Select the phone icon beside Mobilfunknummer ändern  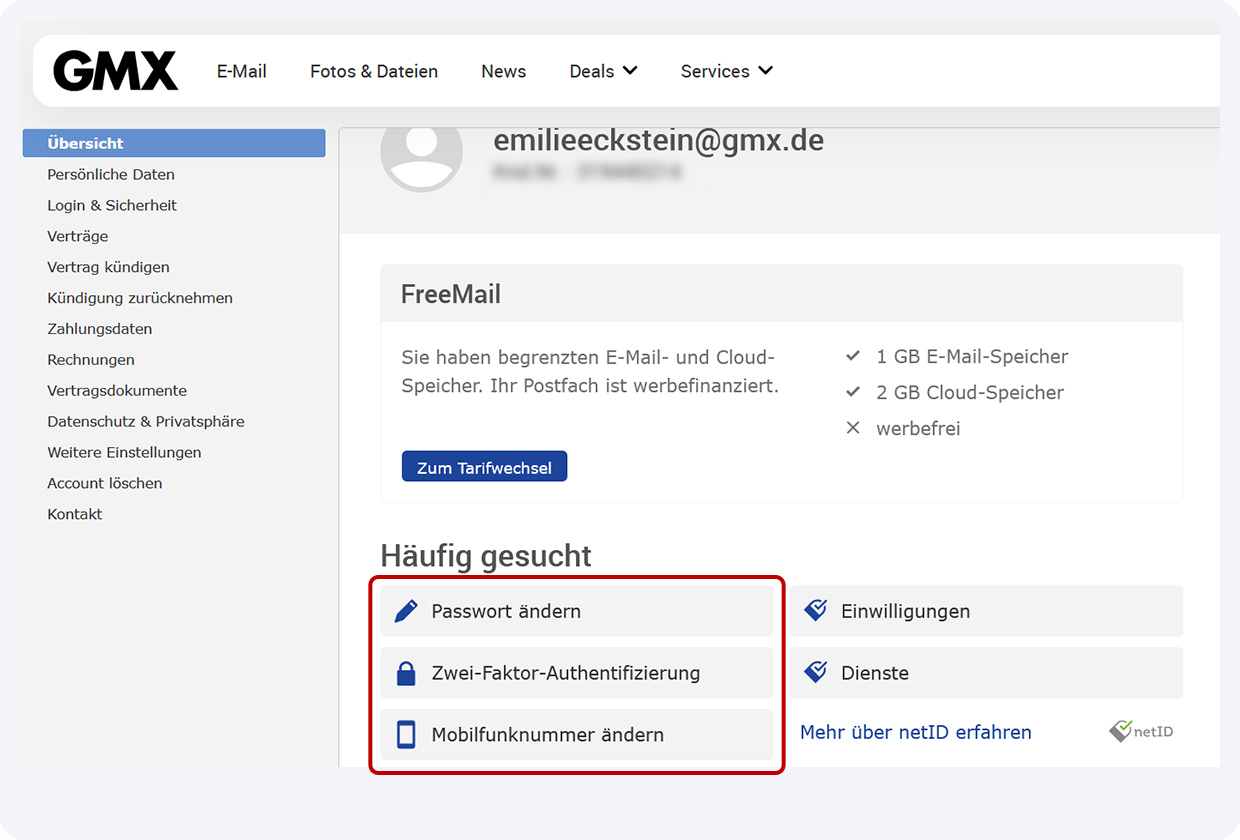coord(405,733)
